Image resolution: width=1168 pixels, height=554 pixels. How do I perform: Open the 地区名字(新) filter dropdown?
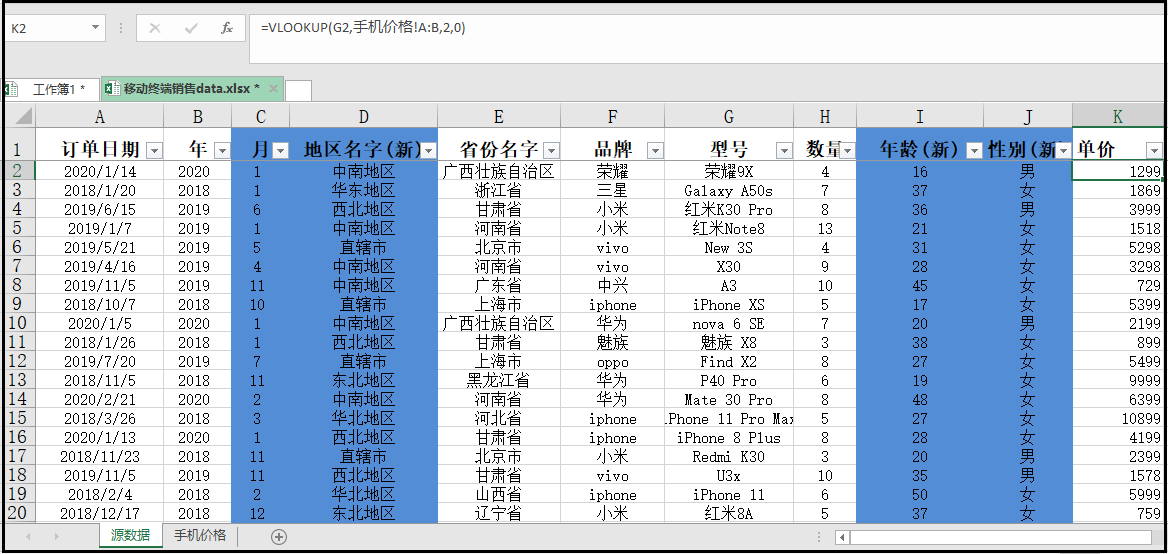pos(429,150)
